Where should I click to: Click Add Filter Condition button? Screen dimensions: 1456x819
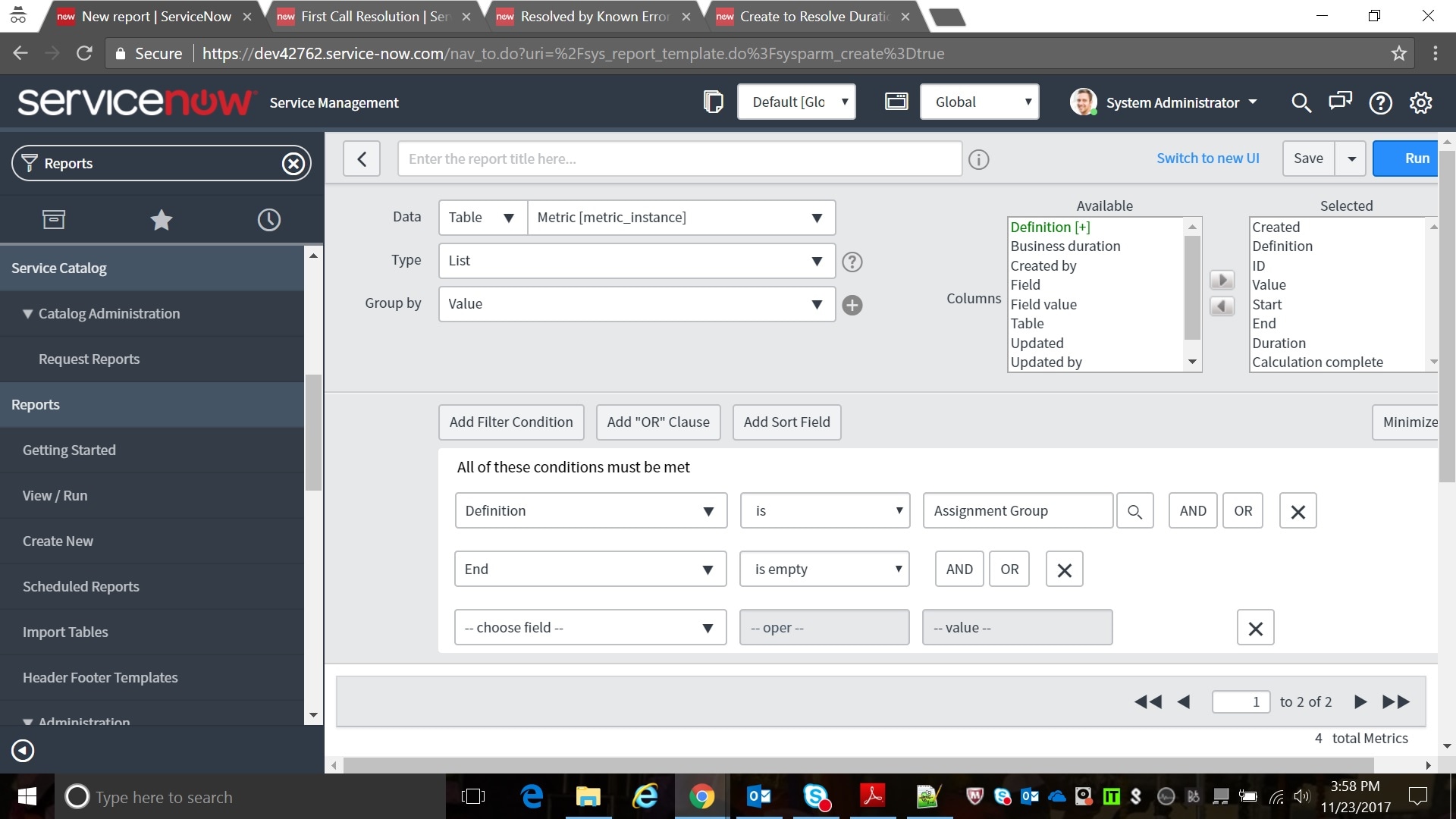point(511,422)
